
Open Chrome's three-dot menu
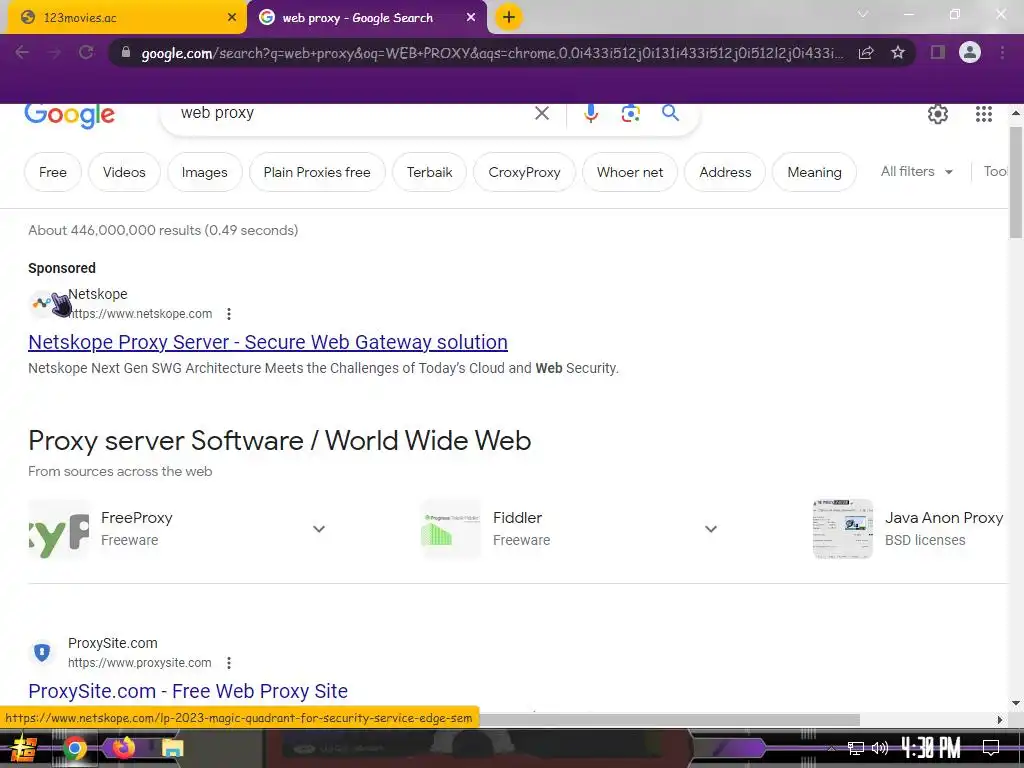(1002, 52)
